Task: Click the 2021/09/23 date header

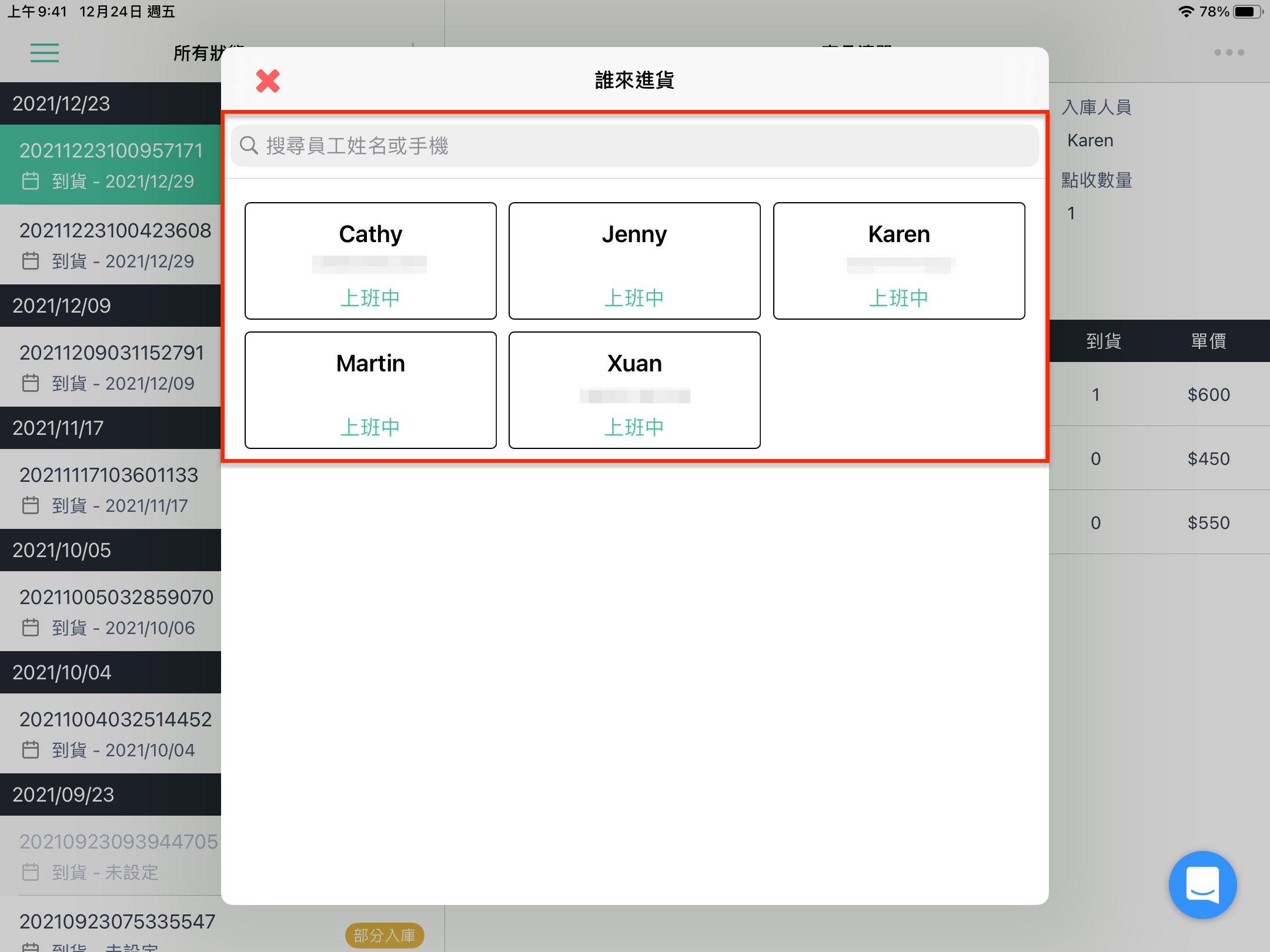Action: (111, 795)
